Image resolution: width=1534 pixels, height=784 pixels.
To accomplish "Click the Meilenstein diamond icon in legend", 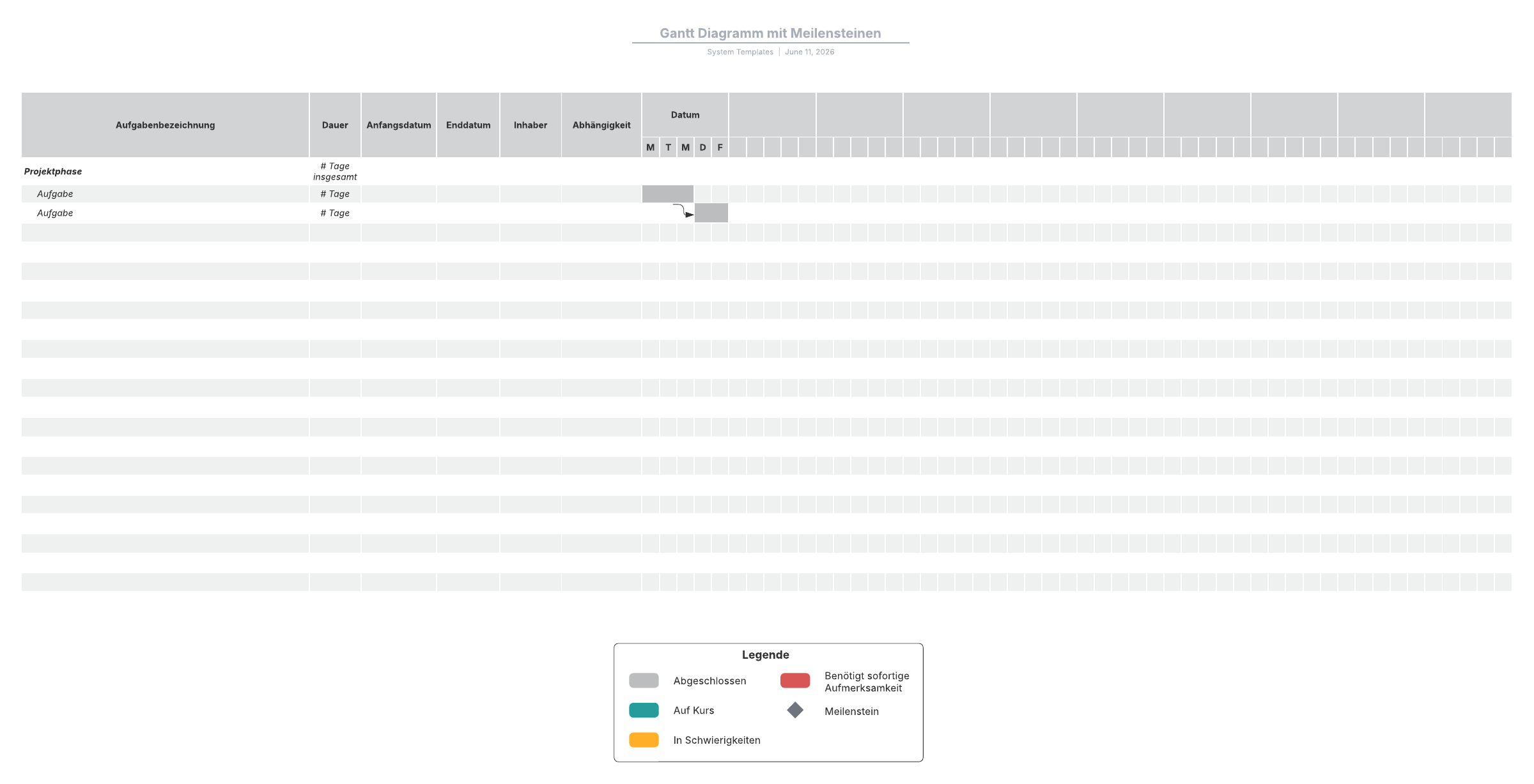I will coord(795,711).
